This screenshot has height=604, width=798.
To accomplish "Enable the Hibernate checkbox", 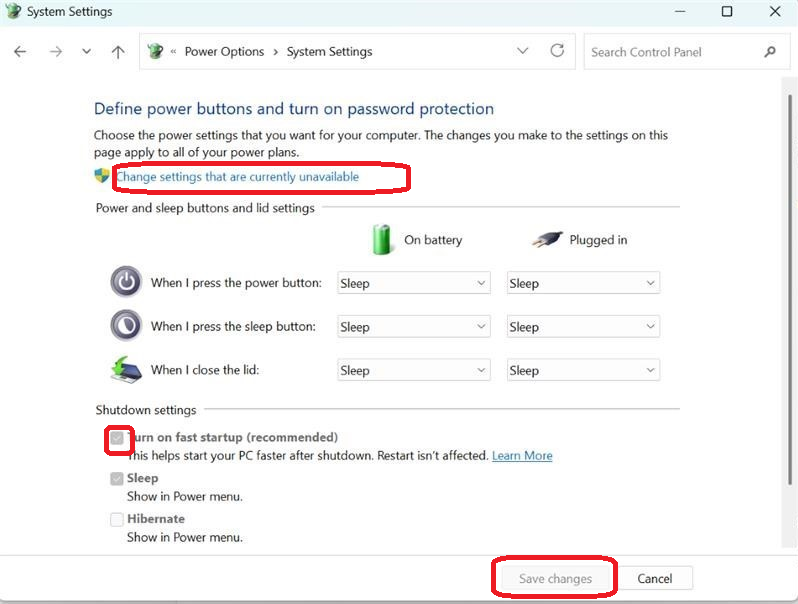I will [x=117, y=519].
